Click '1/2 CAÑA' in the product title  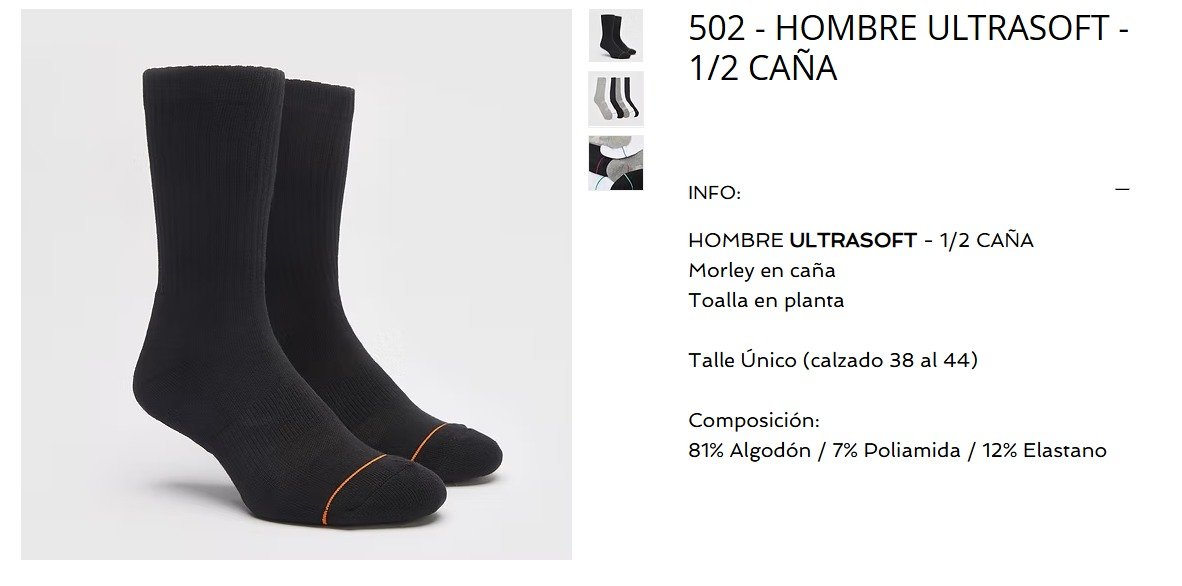(762, 67)
